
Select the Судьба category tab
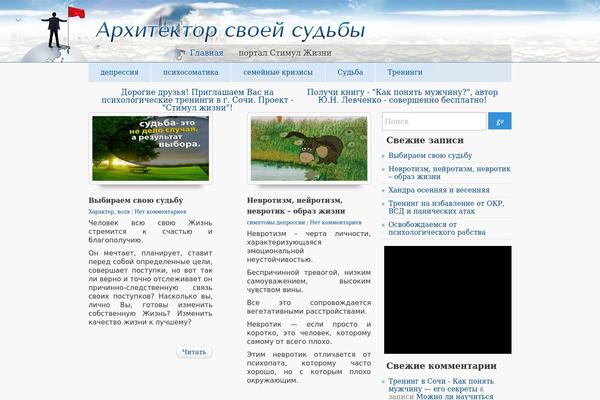pos(350,72)
